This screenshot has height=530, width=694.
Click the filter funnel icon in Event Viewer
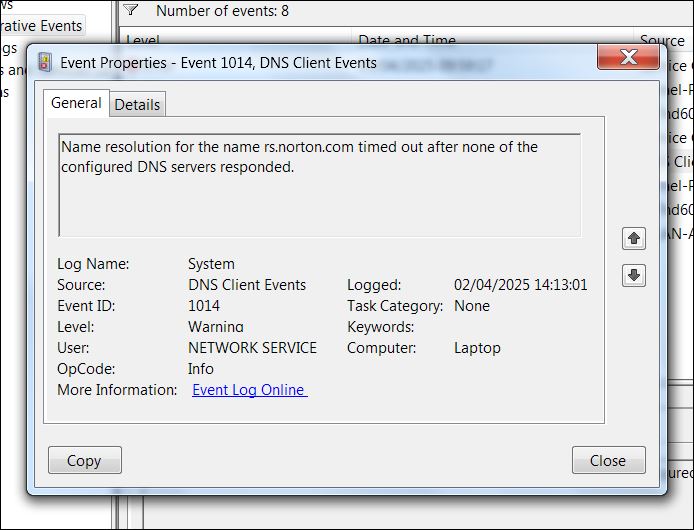pos(131,10)
